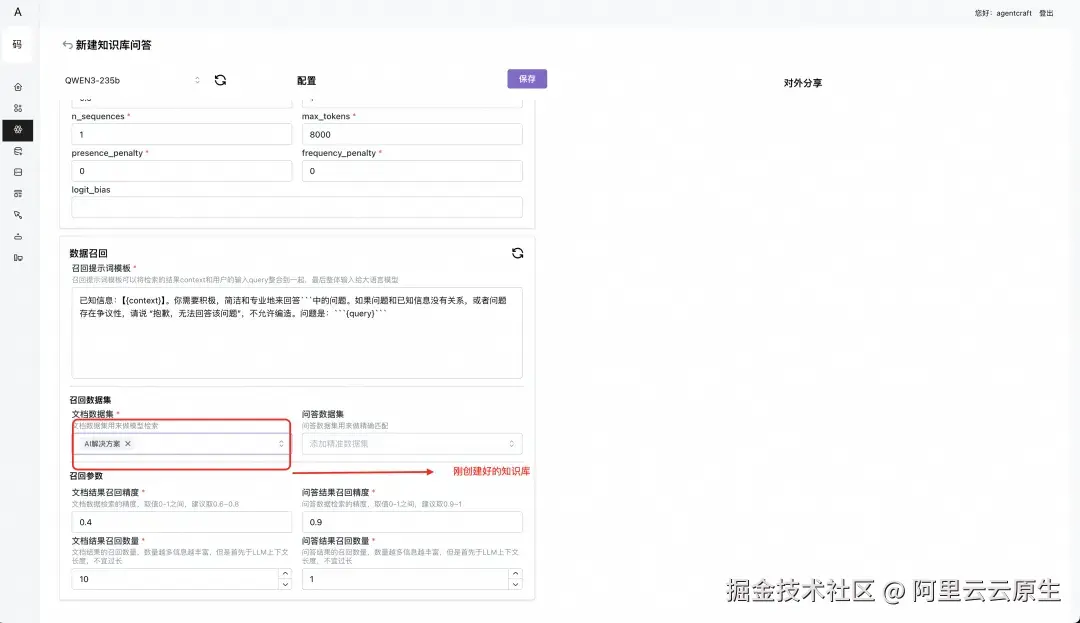Click the 问答结果召回精度 field showing 0.9
Viewport: 1080px width, 623px height.
pyautogui.click(x=412, y=522)
